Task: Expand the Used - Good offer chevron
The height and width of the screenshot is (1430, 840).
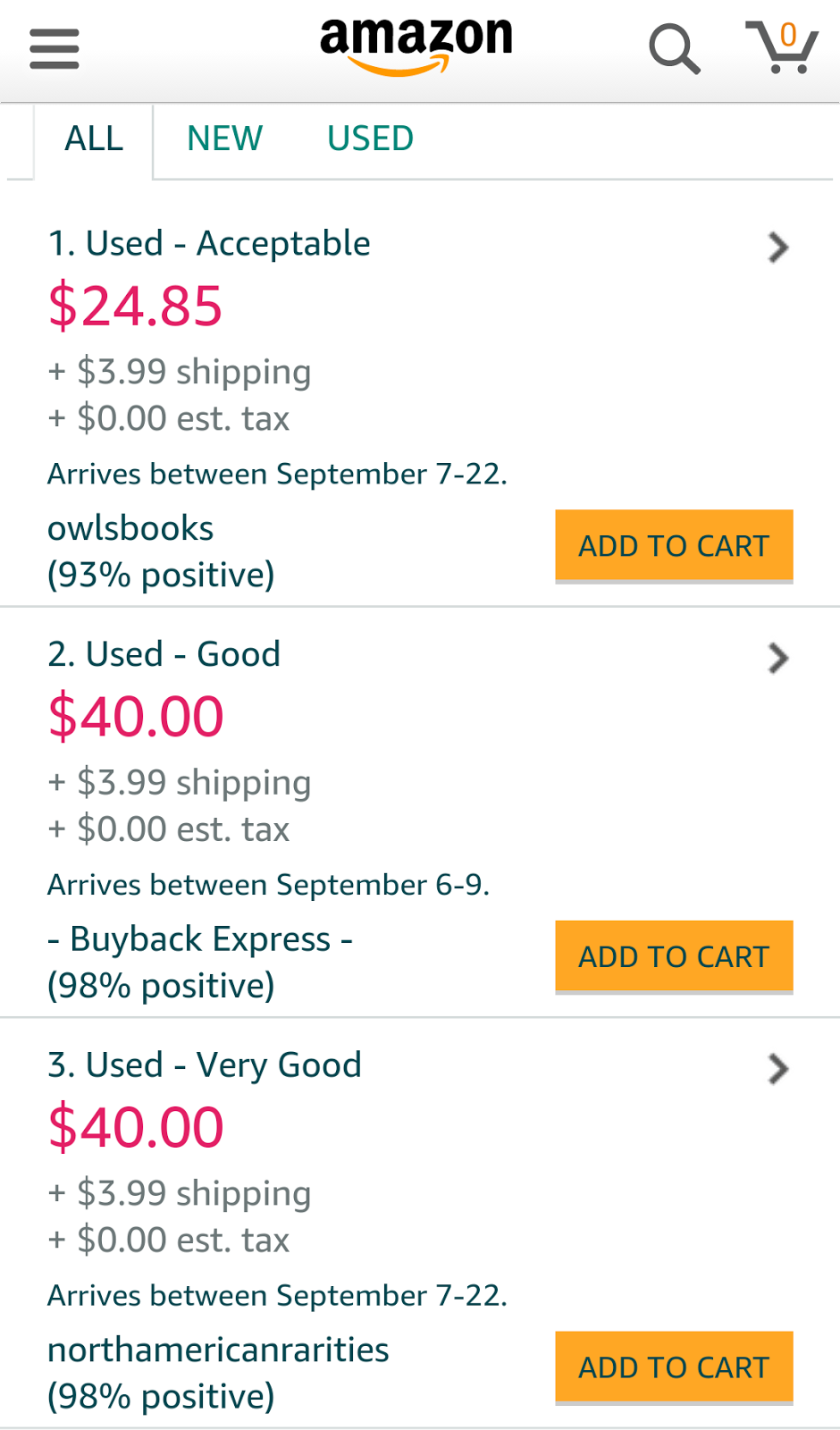Action: pos(778,659)
